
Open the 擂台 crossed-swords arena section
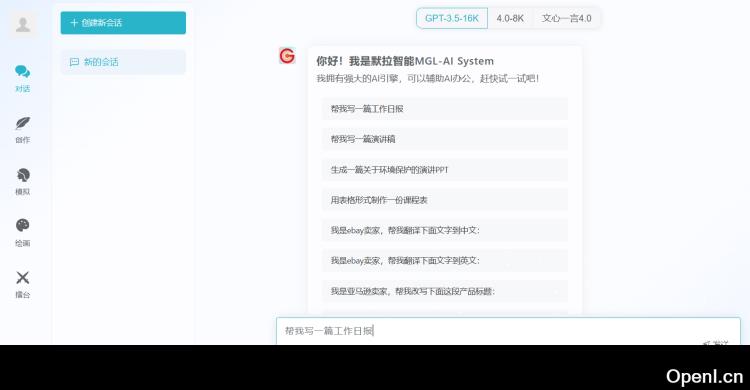click(22, 284)
